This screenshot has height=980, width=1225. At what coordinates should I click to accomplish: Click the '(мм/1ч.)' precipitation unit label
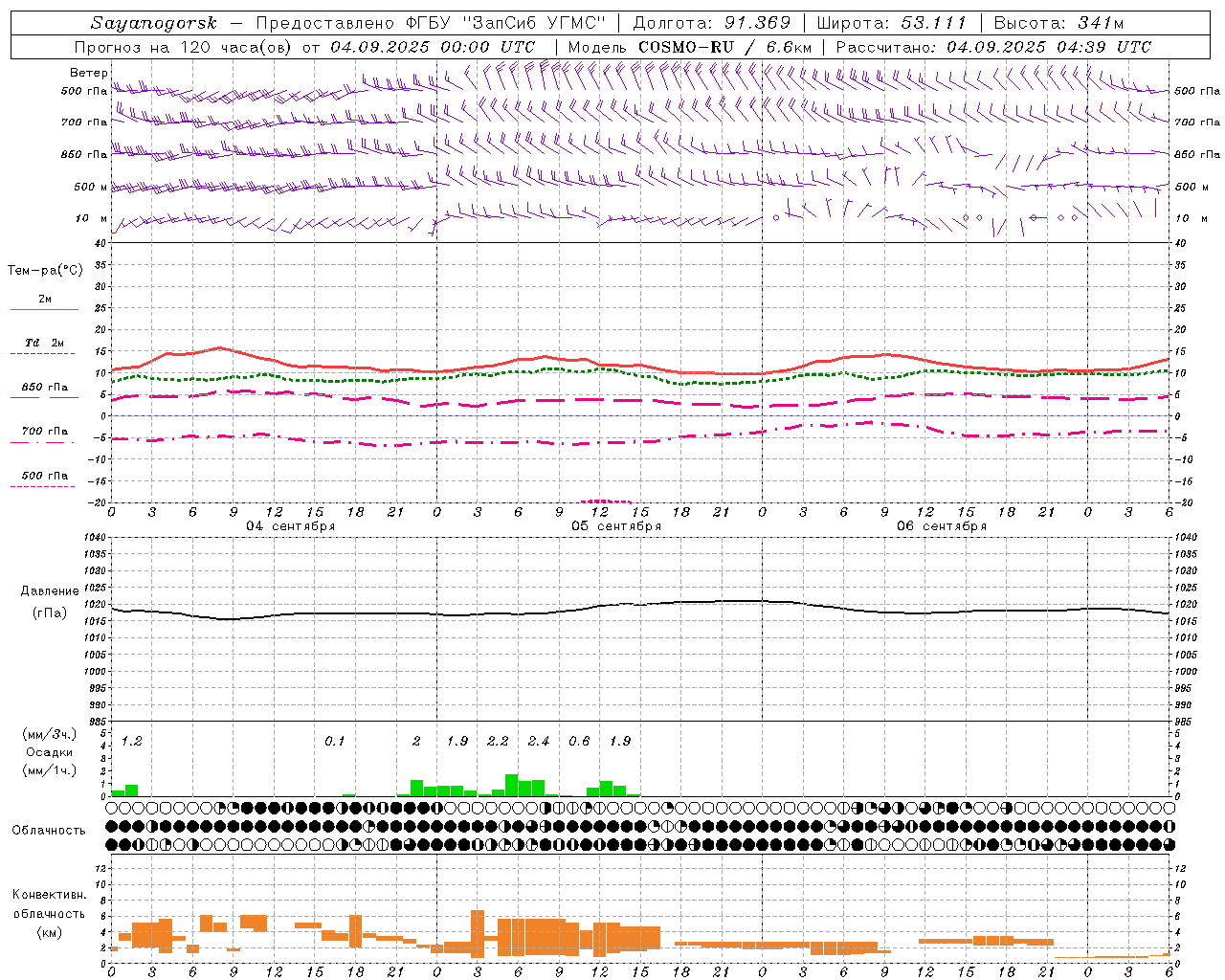pyautogui.click(x=50, y=770)
